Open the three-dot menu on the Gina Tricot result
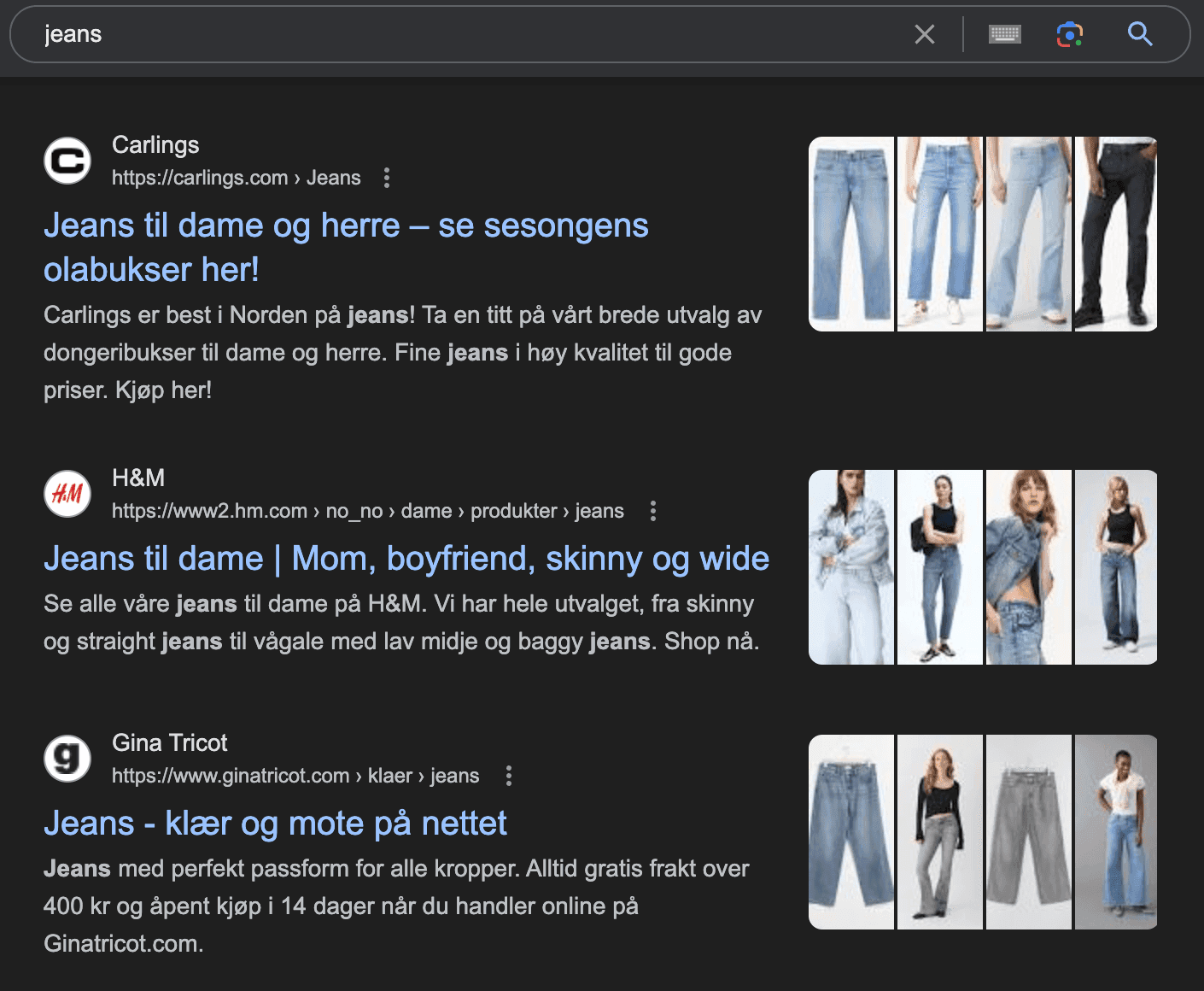This screenshot has width=1204, height=991. (509, 776)
